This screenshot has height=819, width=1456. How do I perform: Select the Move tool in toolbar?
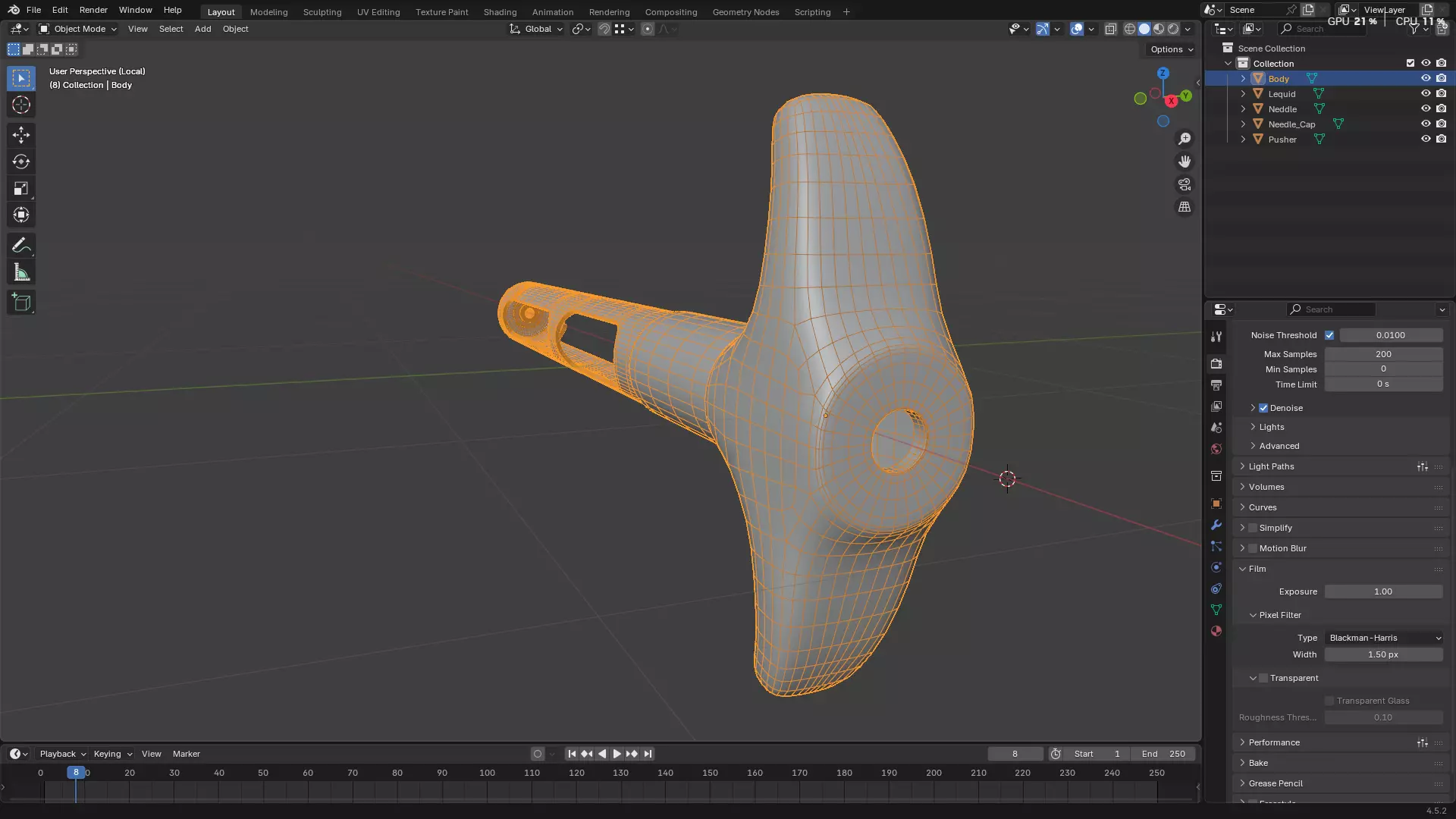[x=21, y=135]
